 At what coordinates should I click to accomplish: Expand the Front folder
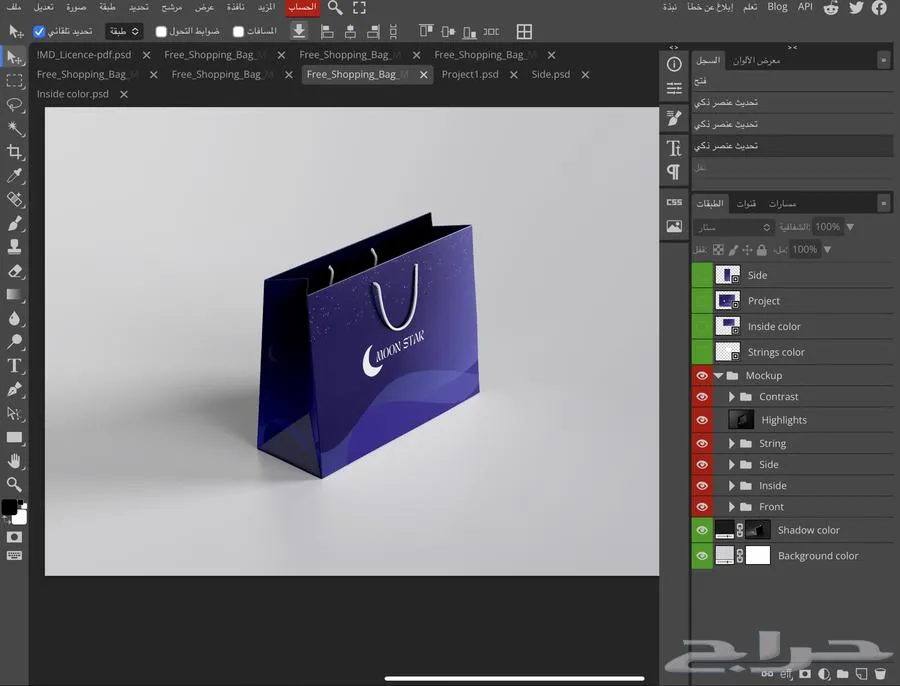click(x=732, y=507)
